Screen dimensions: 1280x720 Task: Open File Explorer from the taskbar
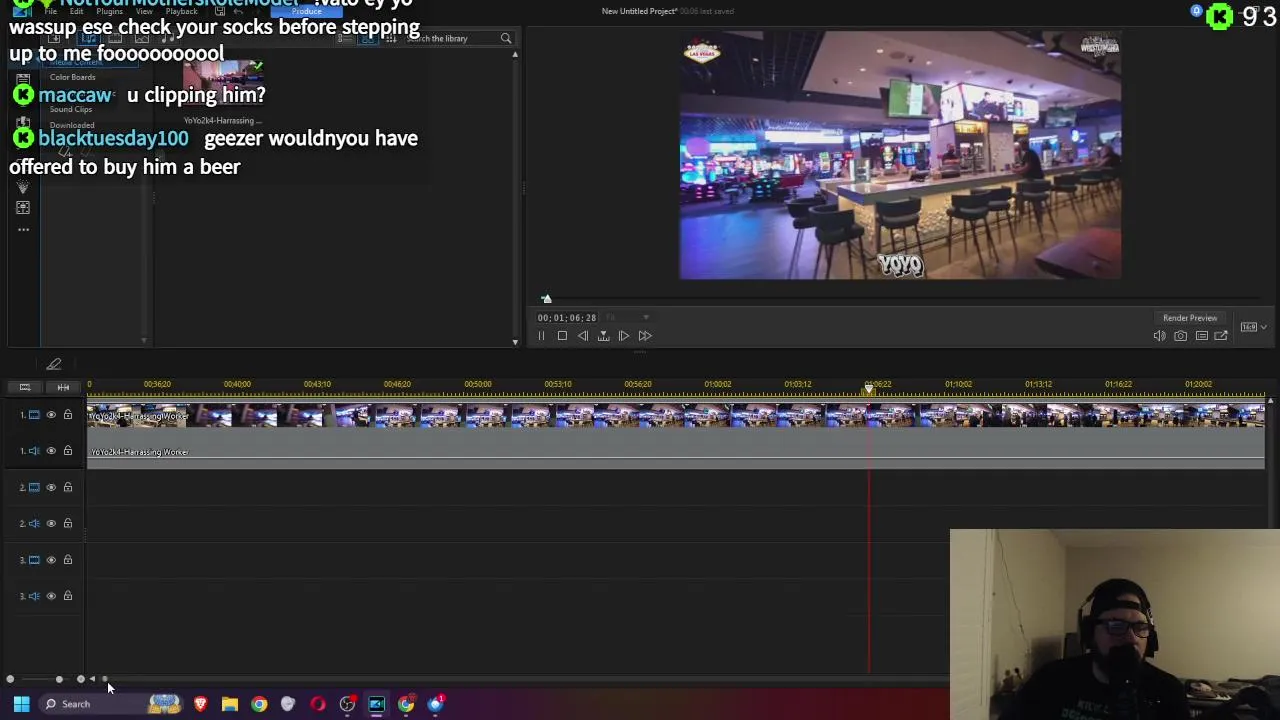click(229, 704)
